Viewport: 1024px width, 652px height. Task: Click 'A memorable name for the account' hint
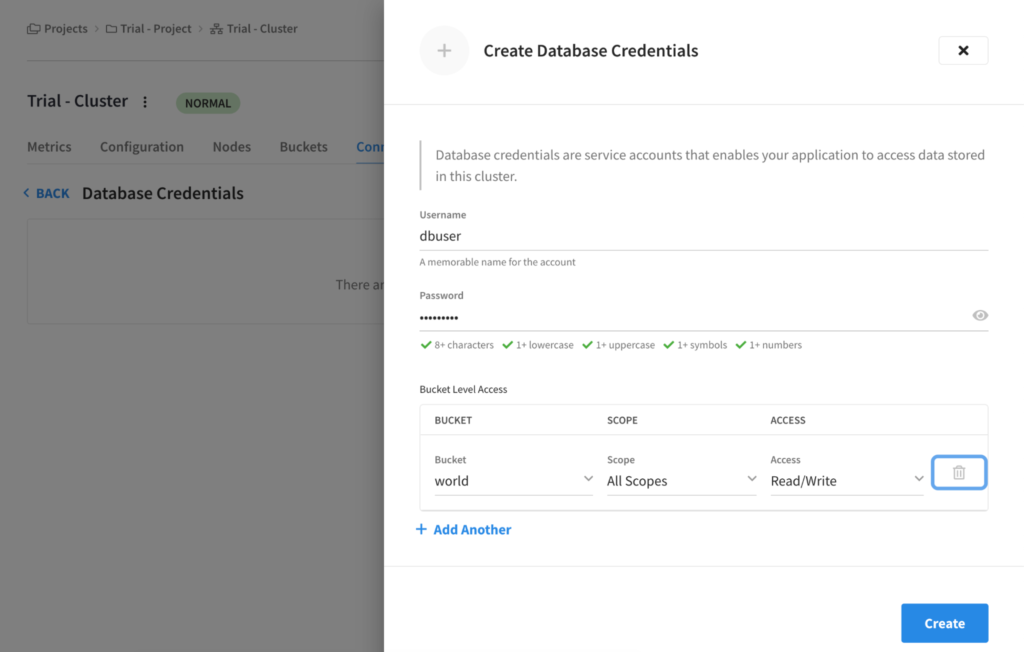pos(497,262)
